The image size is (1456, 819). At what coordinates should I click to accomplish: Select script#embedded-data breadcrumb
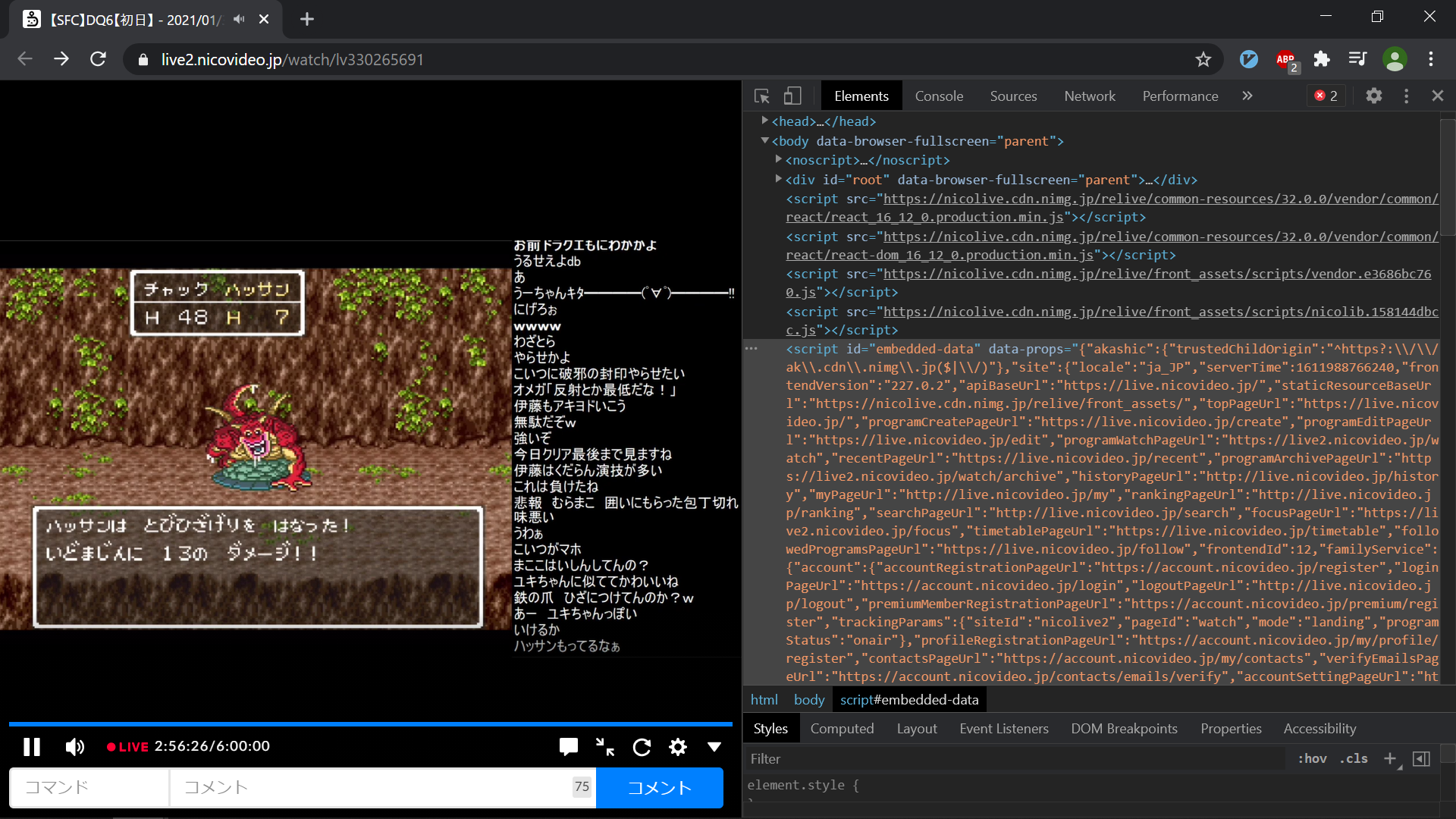tap(909, 700)
